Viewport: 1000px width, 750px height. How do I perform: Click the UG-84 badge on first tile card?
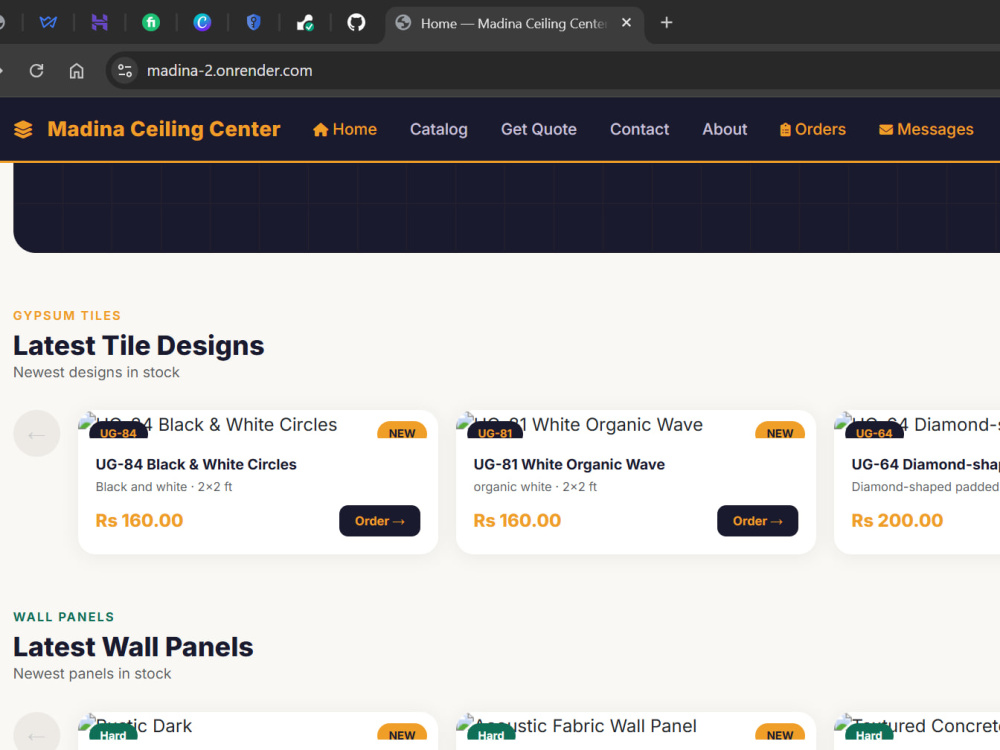(119, 432)
